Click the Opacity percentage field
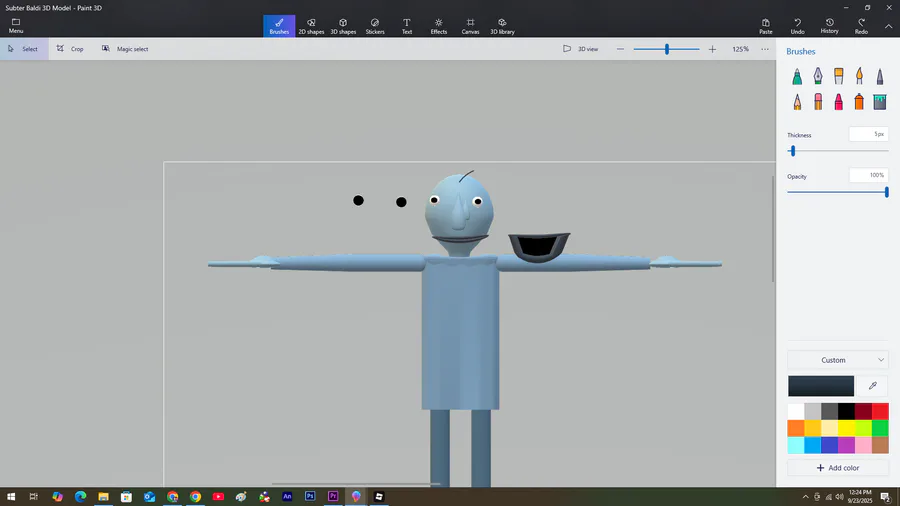This screenshot has width=900, height=506. [x=868, y=176]
